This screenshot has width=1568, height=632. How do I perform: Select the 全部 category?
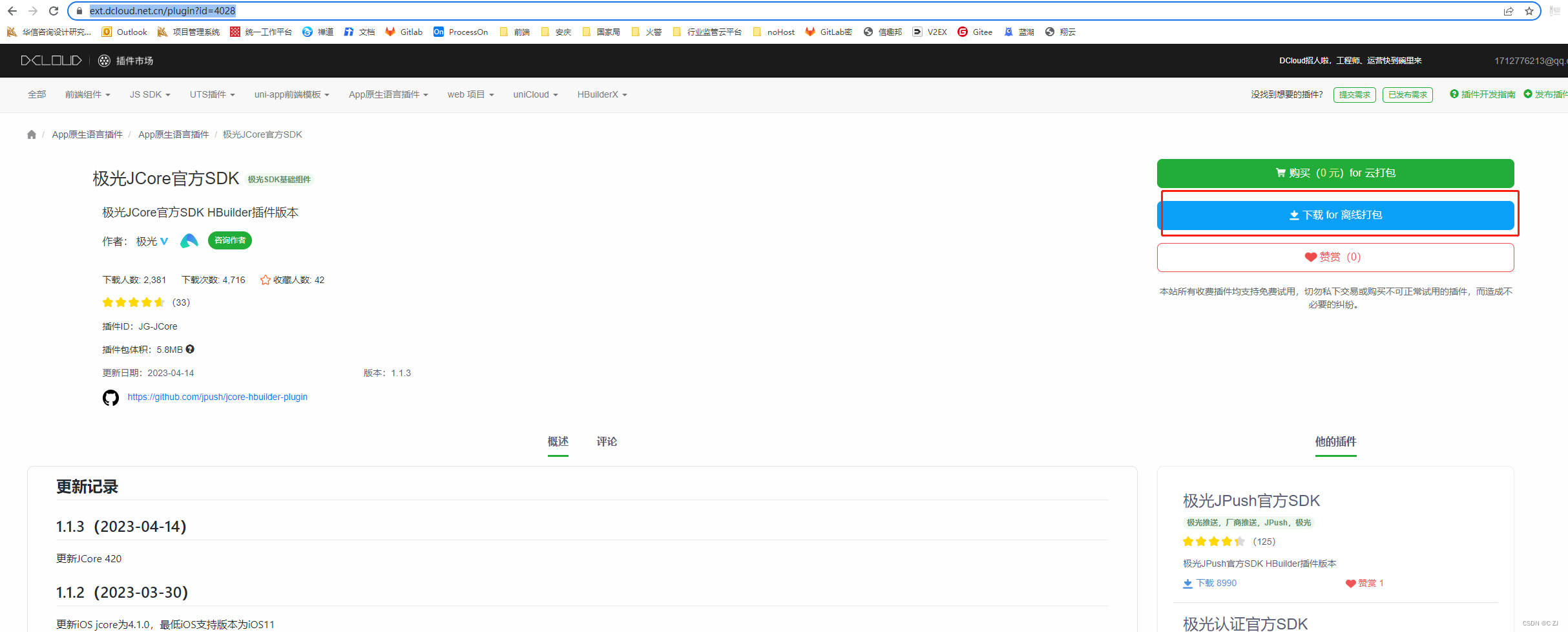37,94
